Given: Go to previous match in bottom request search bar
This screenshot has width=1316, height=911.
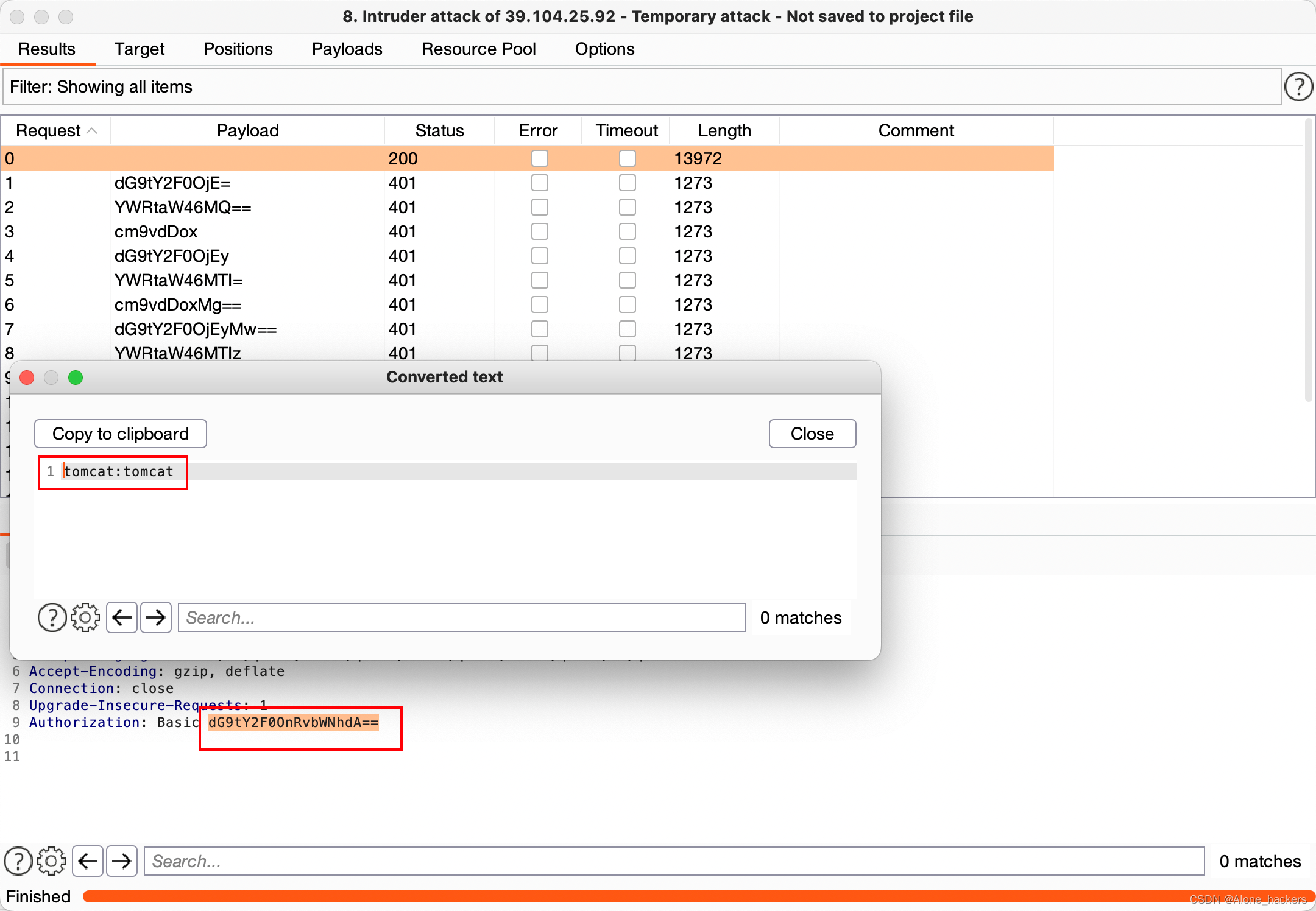Looking at the screenshot, I should [88, 861].
